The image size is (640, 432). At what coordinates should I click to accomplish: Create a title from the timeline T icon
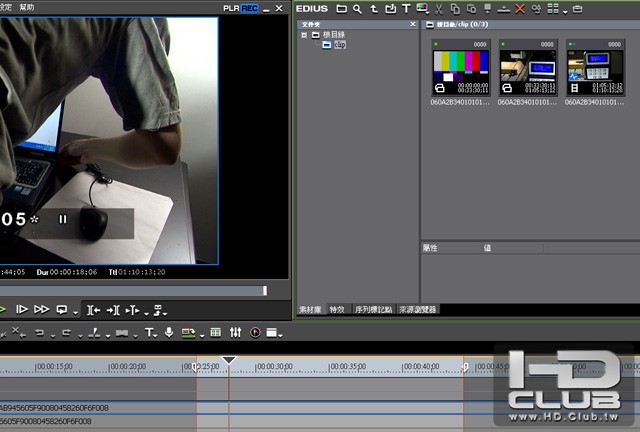tap(150, 333)
